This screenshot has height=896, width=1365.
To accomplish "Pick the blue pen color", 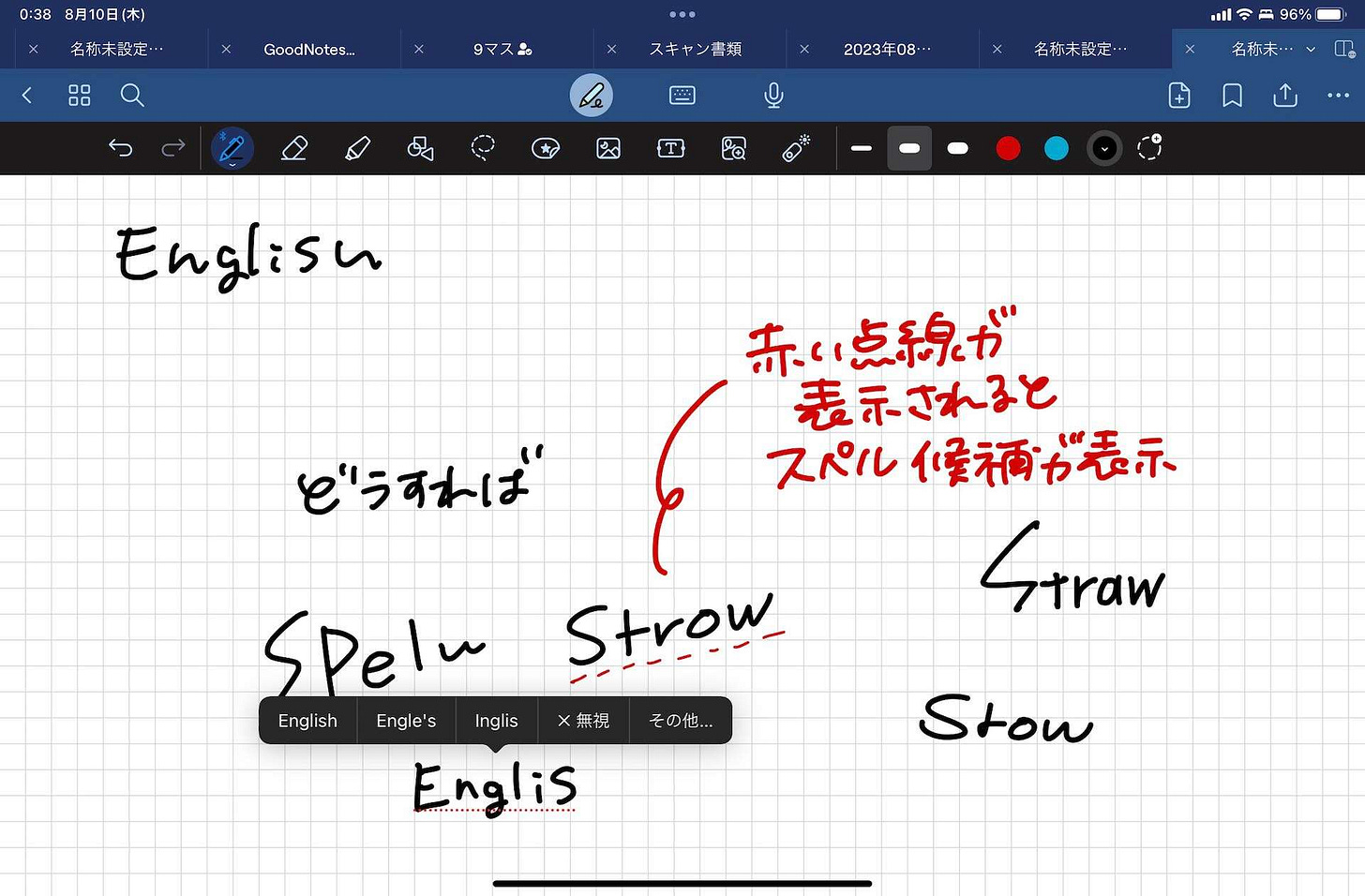I will pos(1057,148).
